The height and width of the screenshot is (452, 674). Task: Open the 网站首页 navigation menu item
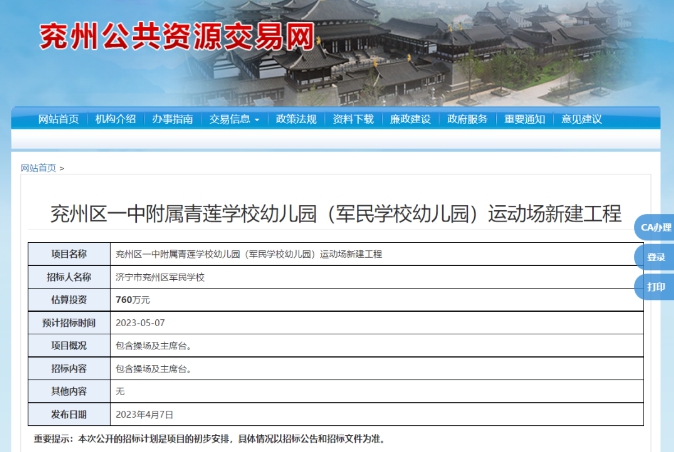[x=58, y=119]
